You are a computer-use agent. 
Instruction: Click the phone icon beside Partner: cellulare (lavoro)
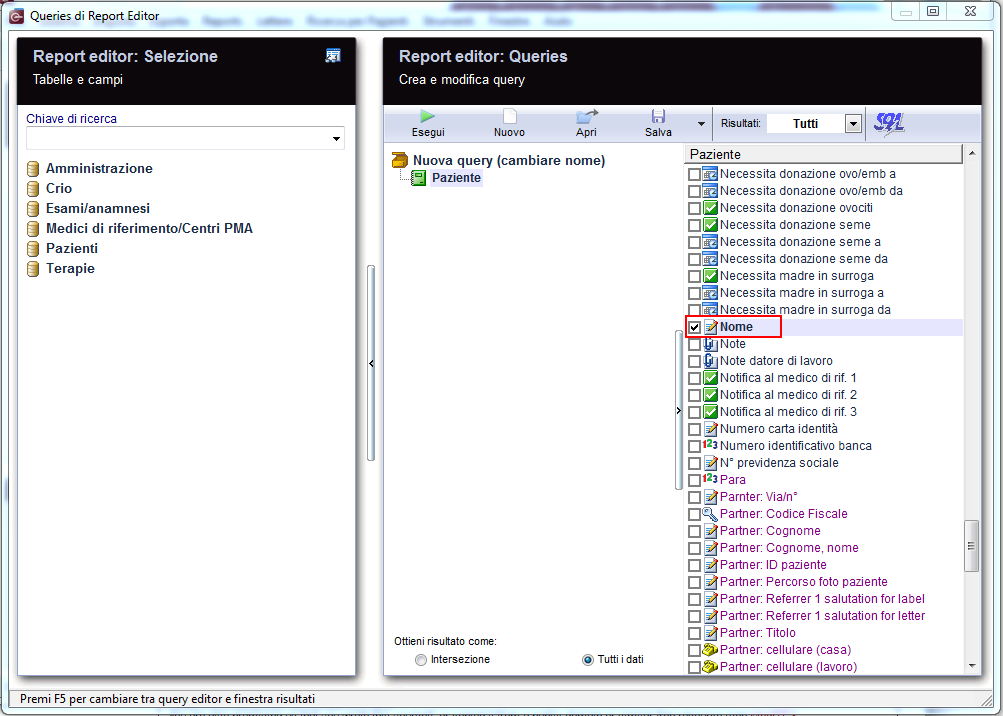[x=710, y=667]
